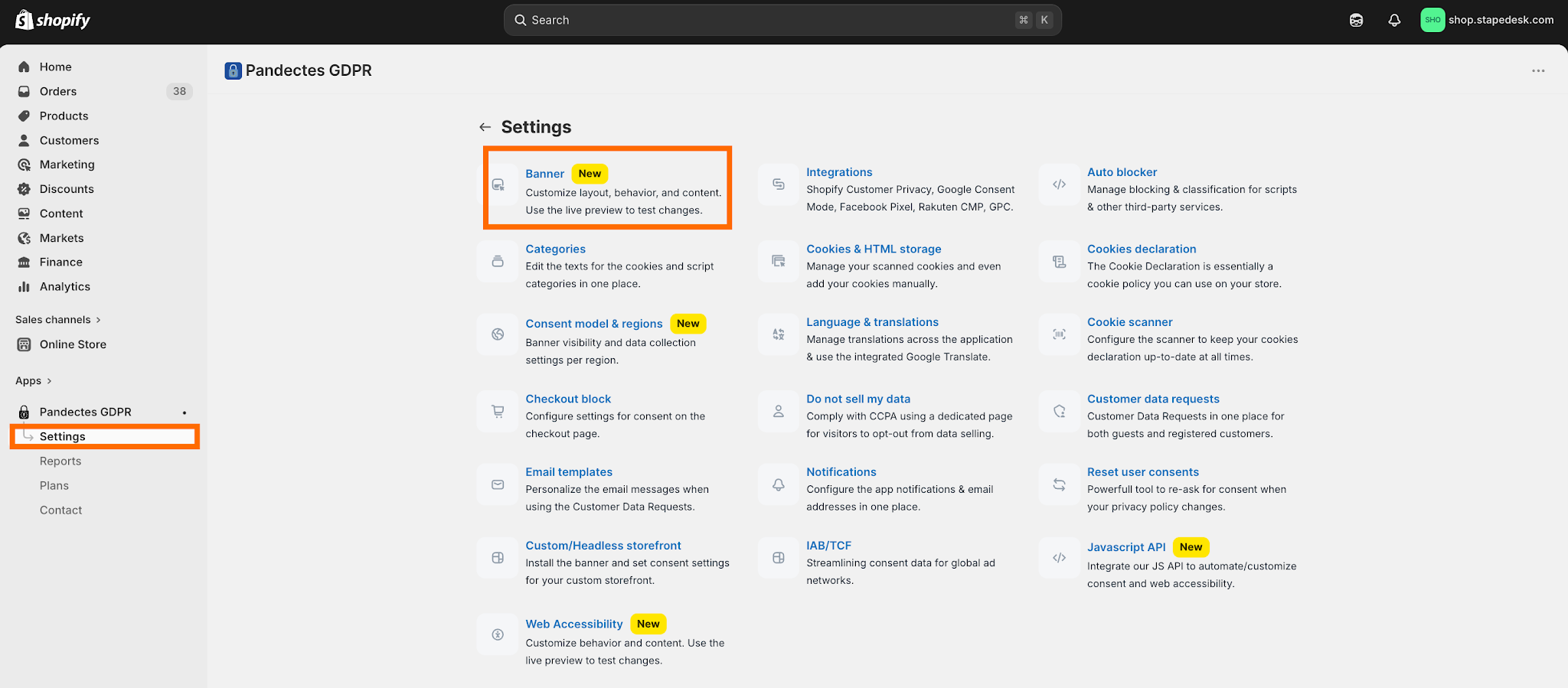
Task: Click the Cookies declaration icon
Action: click(x=1060, y=261)
